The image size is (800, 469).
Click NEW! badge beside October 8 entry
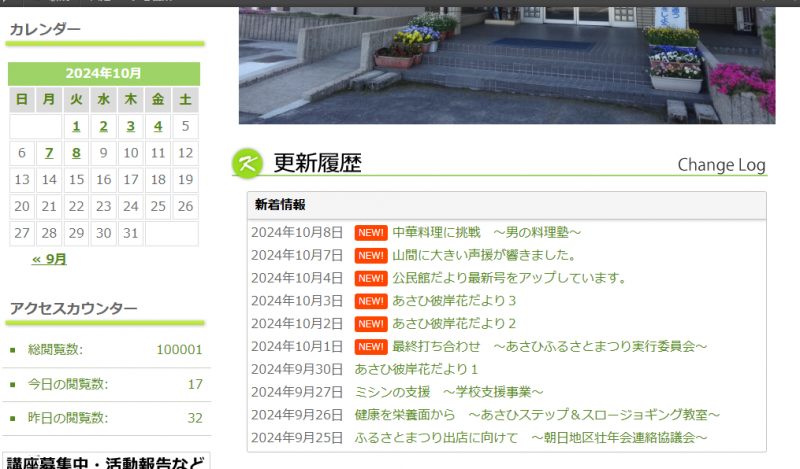click(x=370, y=232)
